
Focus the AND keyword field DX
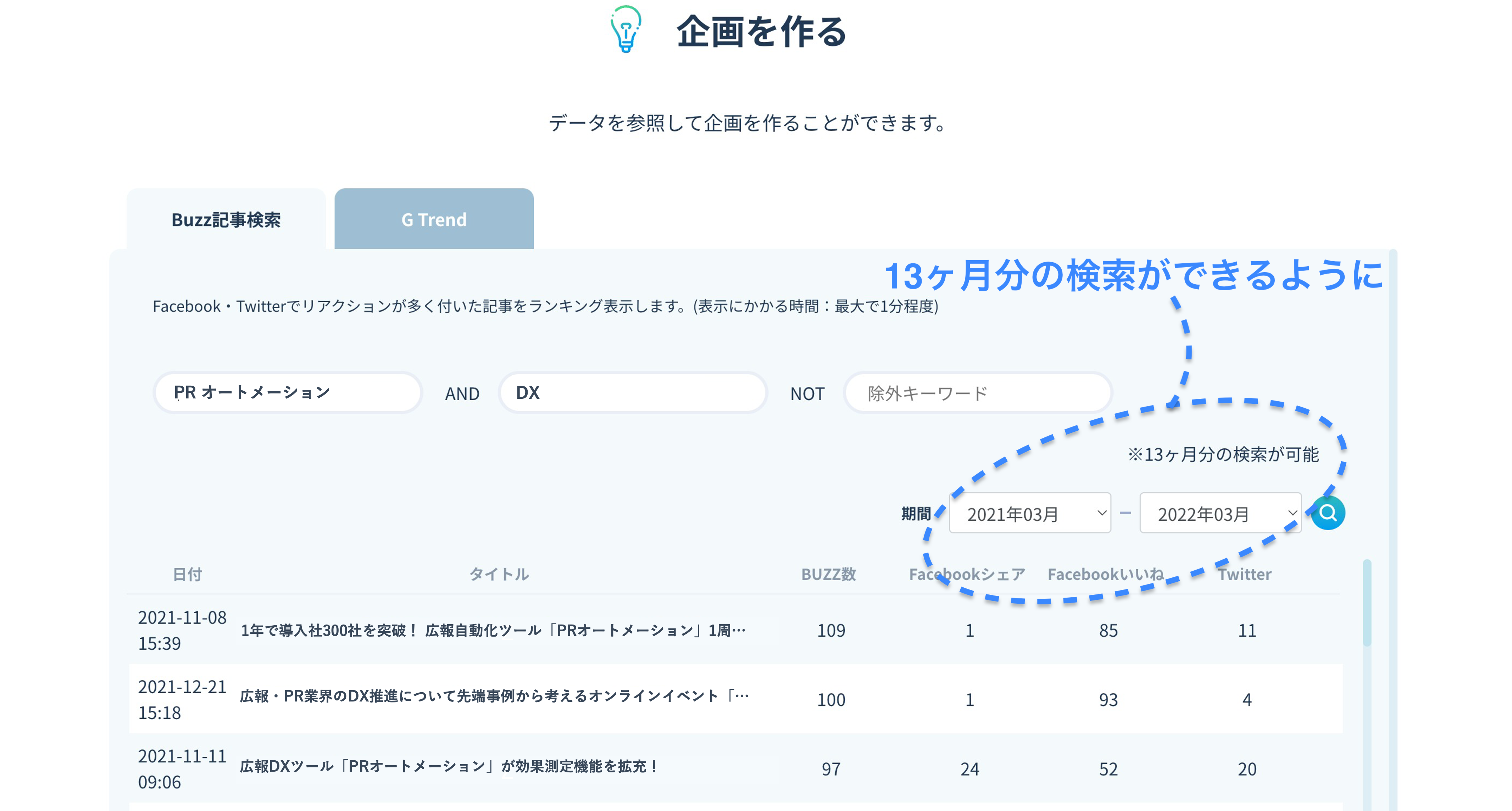633,393
